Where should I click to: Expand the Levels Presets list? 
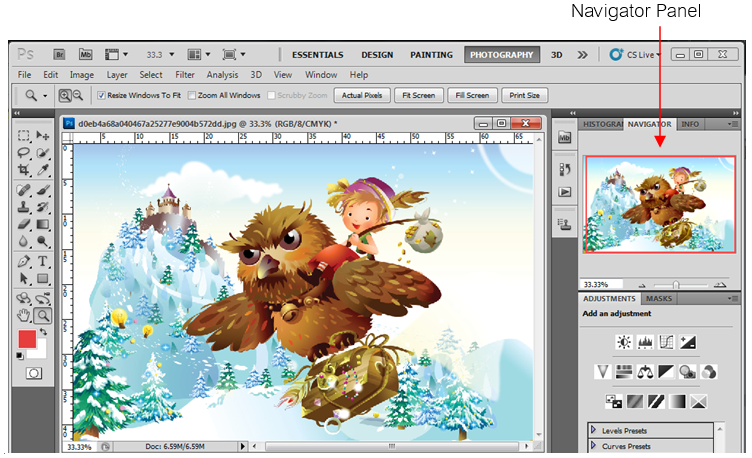[593, 430]
